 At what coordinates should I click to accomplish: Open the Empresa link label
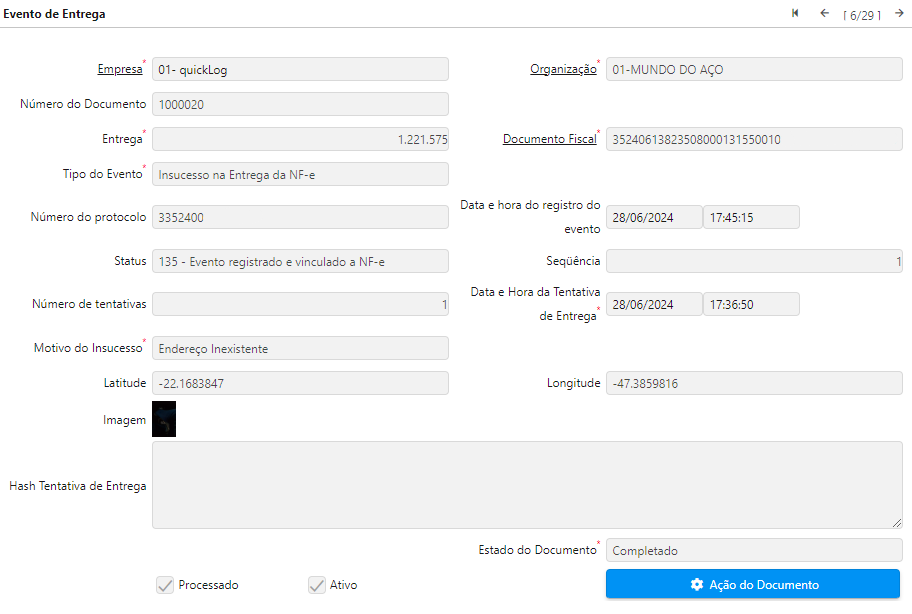point(120,69)
